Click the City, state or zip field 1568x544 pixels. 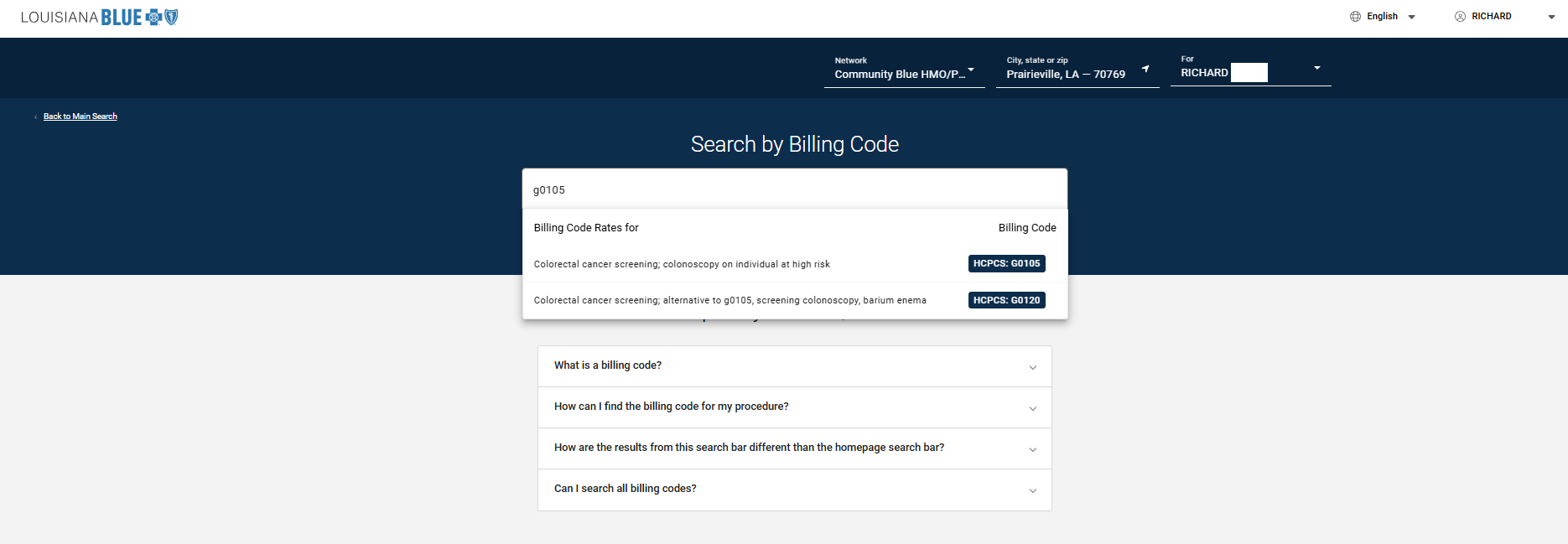[x=1065, y=74]
